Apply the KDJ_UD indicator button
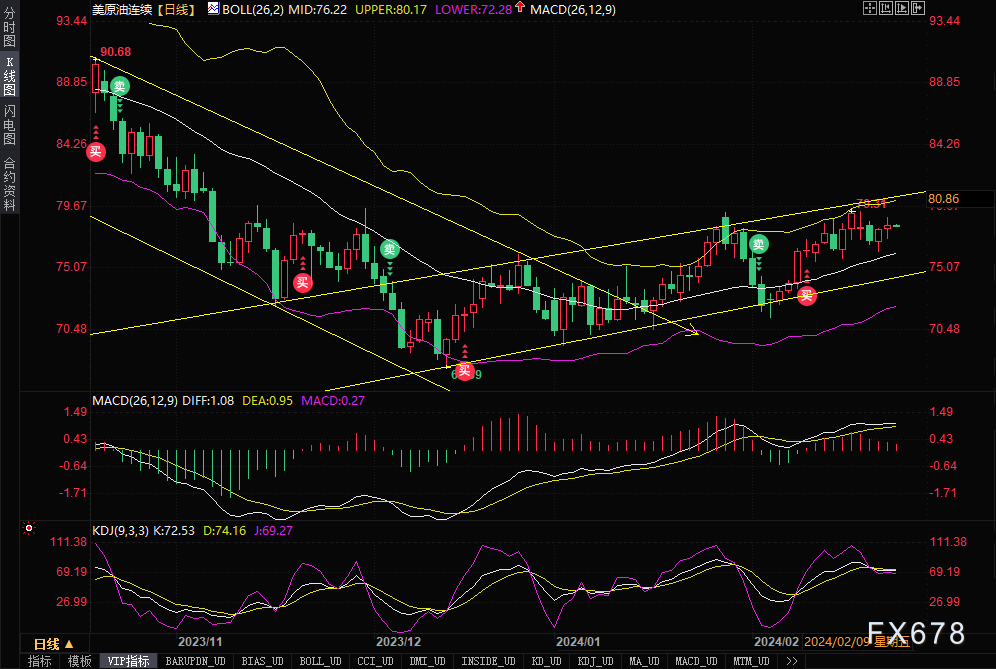Image resolution: width=996 pixels, height=669 pixels. [x=595, y=661]
